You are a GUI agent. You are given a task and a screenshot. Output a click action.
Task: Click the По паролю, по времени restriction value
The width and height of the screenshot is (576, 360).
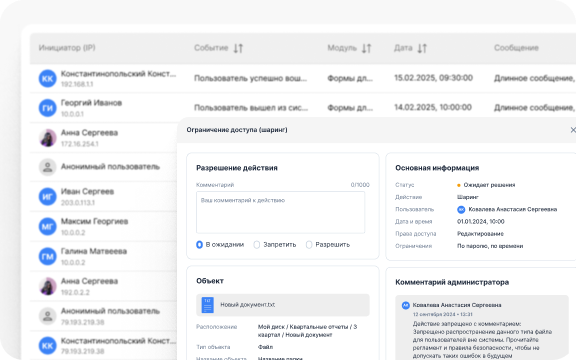tap(490, 246)
